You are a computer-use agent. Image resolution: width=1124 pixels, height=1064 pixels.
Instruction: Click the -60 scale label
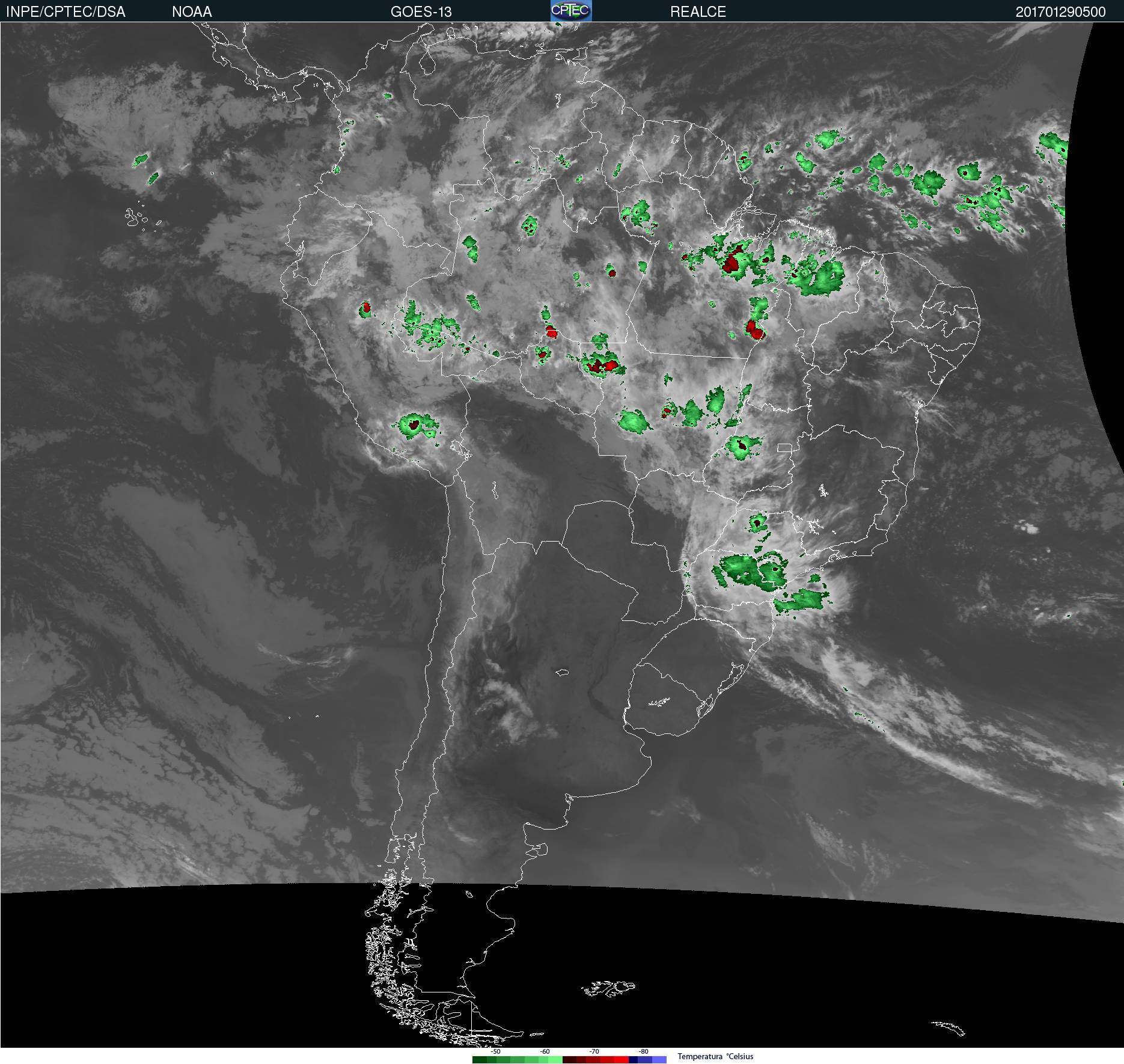coord(545,1051)
